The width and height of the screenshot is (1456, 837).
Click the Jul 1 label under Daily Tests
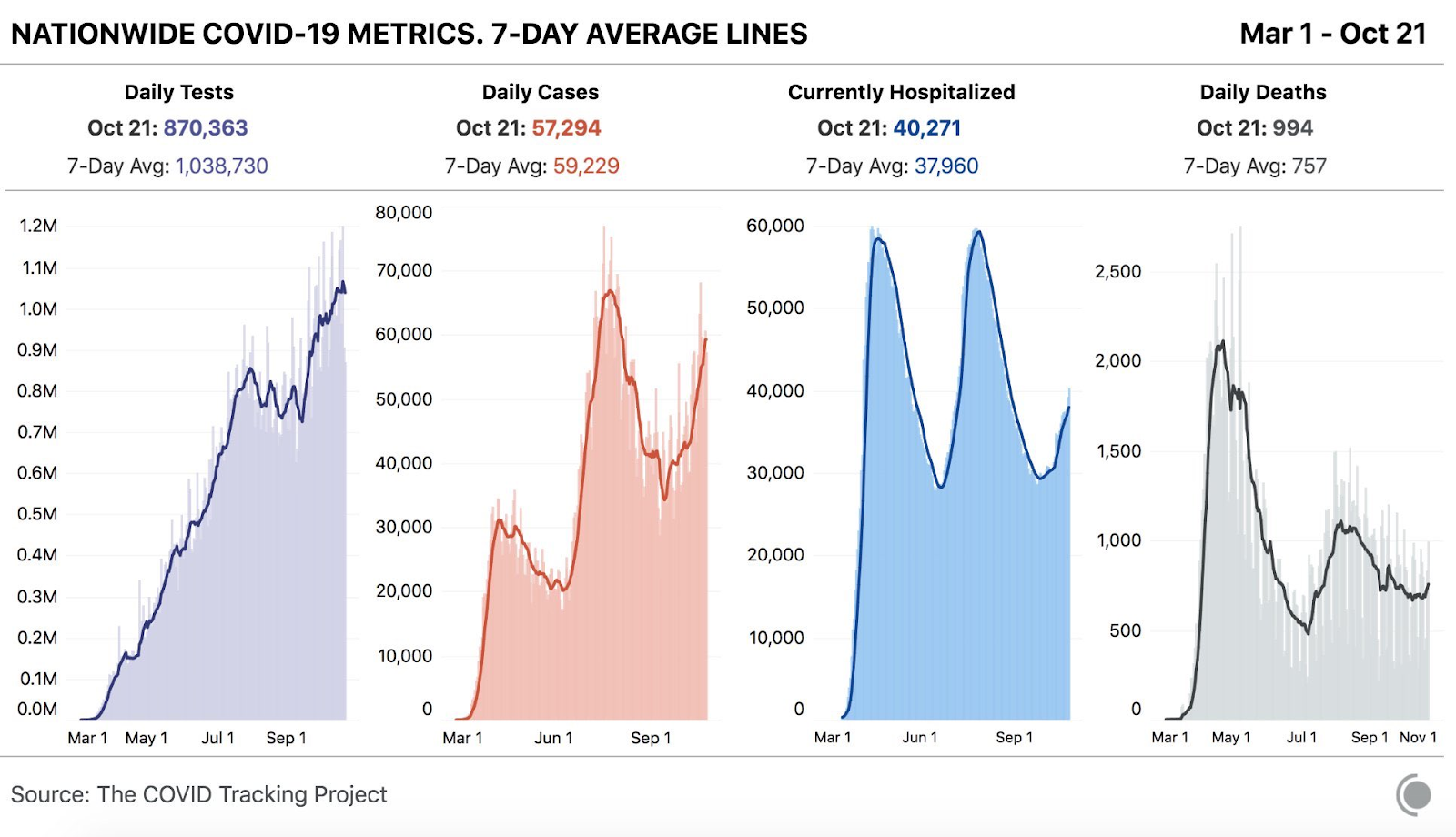[x=217, y=738]
